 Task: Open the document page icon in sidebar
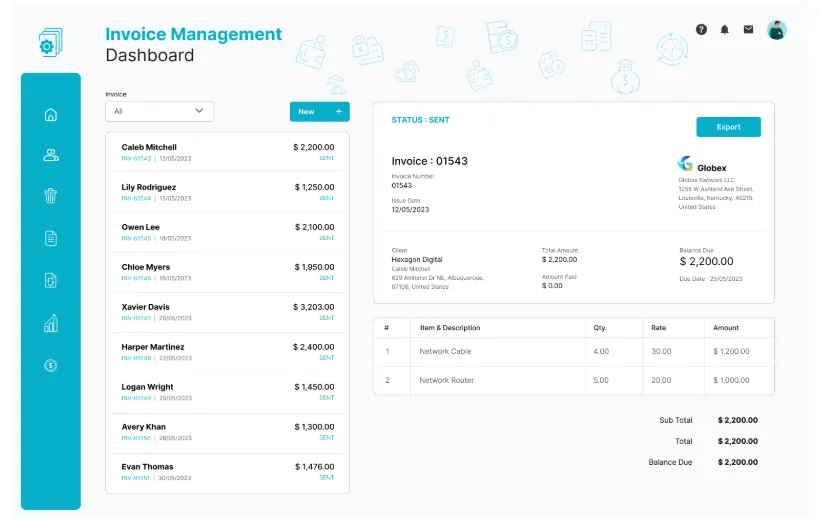[51, 238]
